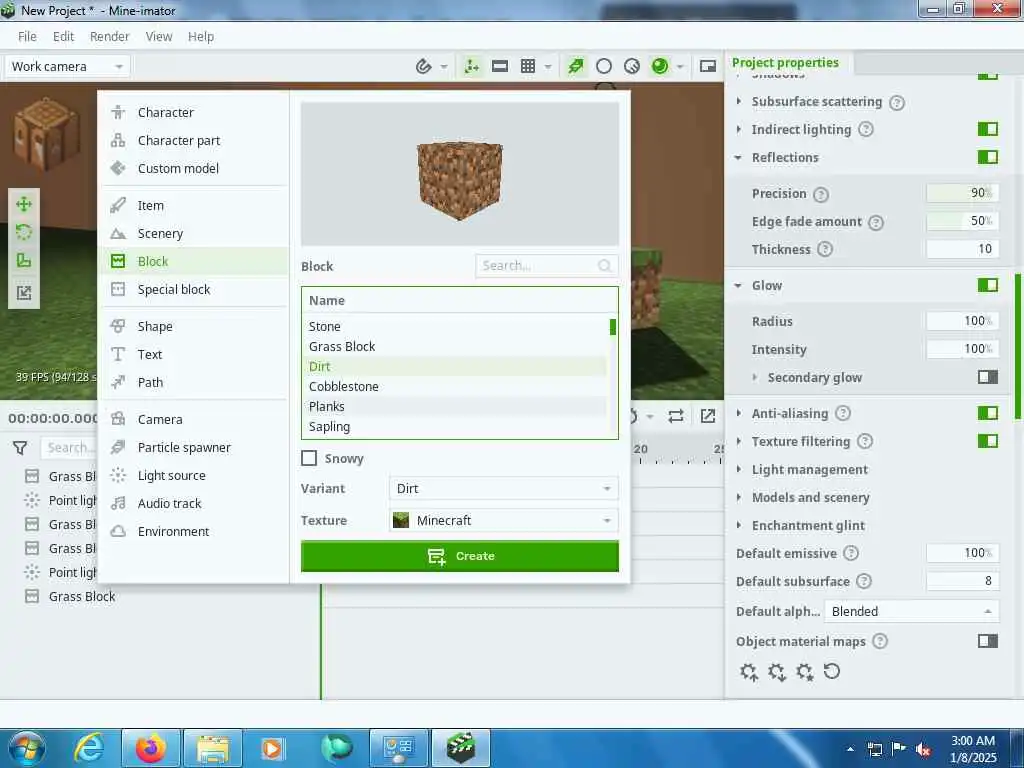
Task: Select the green rotate tool in viewport
Action: (x=24, y=232)
